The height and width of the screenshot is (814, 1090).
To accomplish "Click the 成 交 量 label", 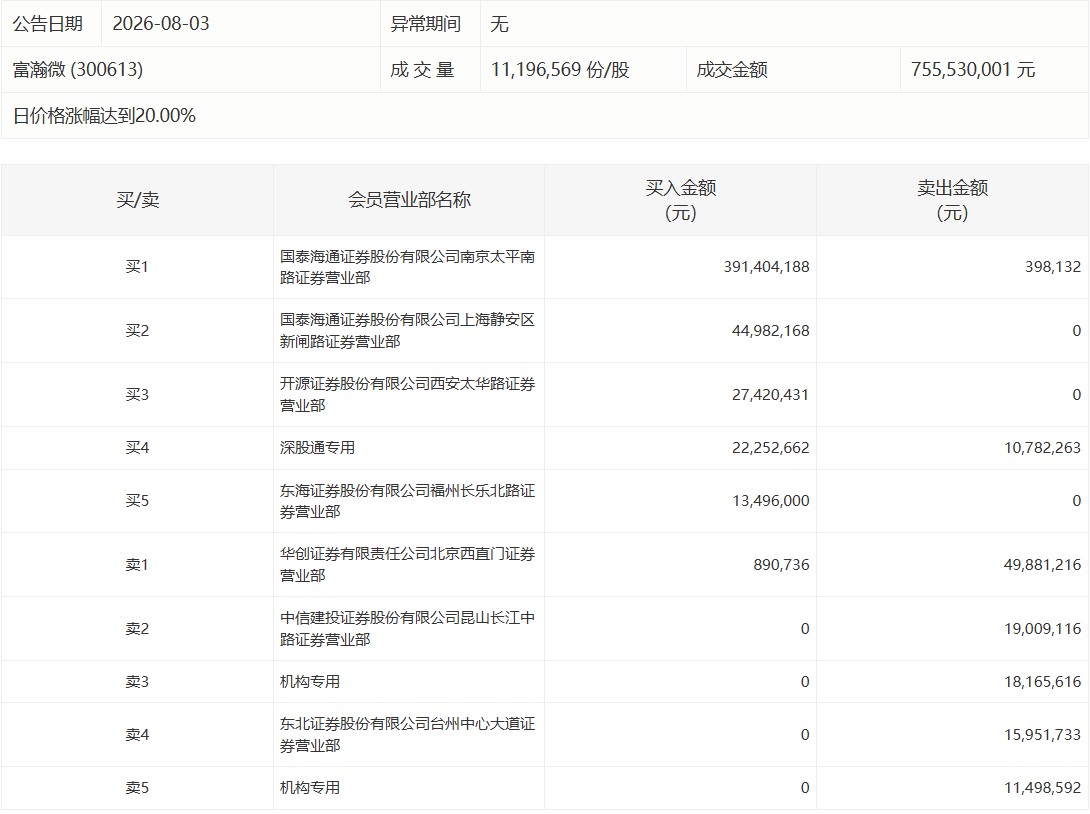I will point(422,70).
